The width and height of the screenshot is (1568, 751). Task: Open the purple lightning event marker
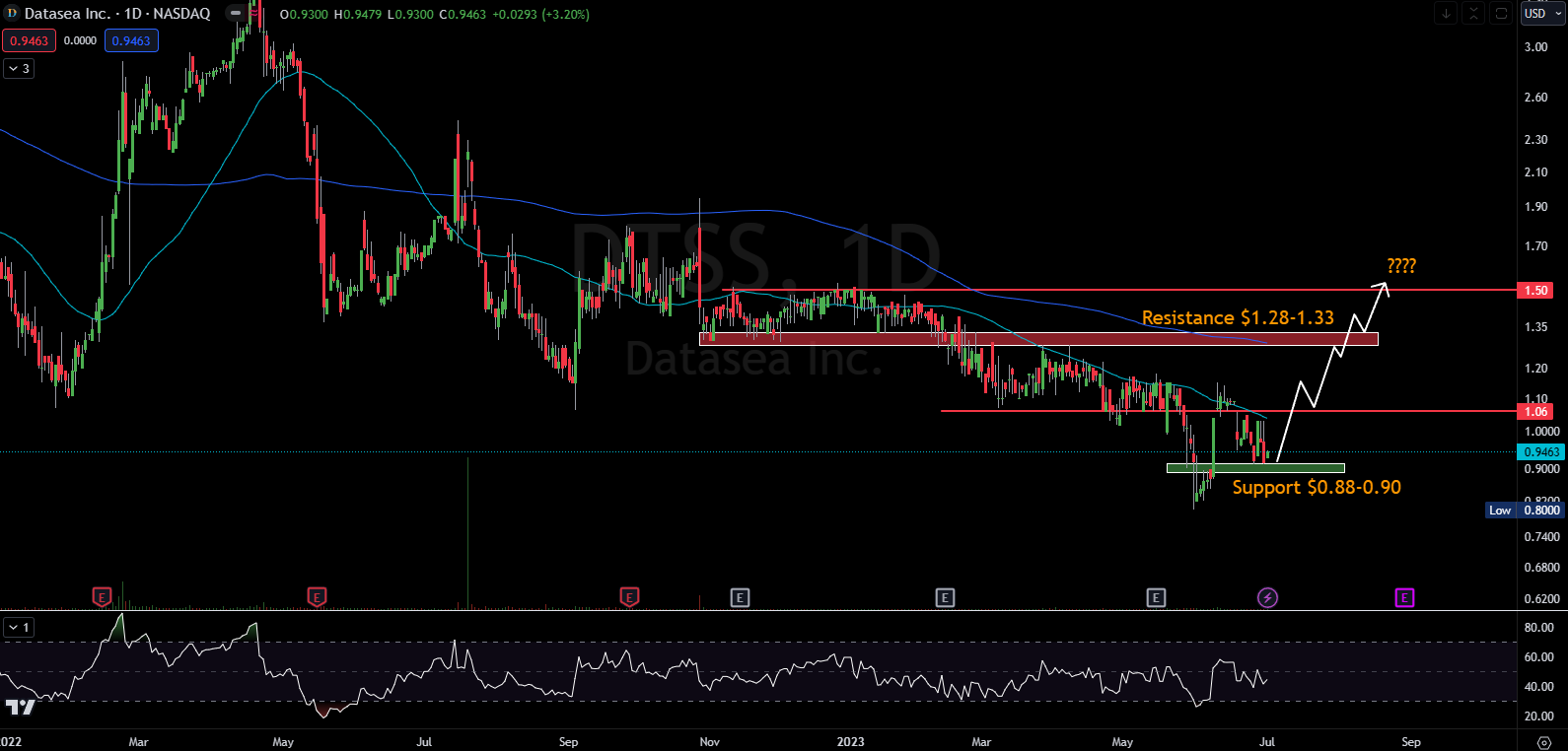click(x=1267, y=597)
